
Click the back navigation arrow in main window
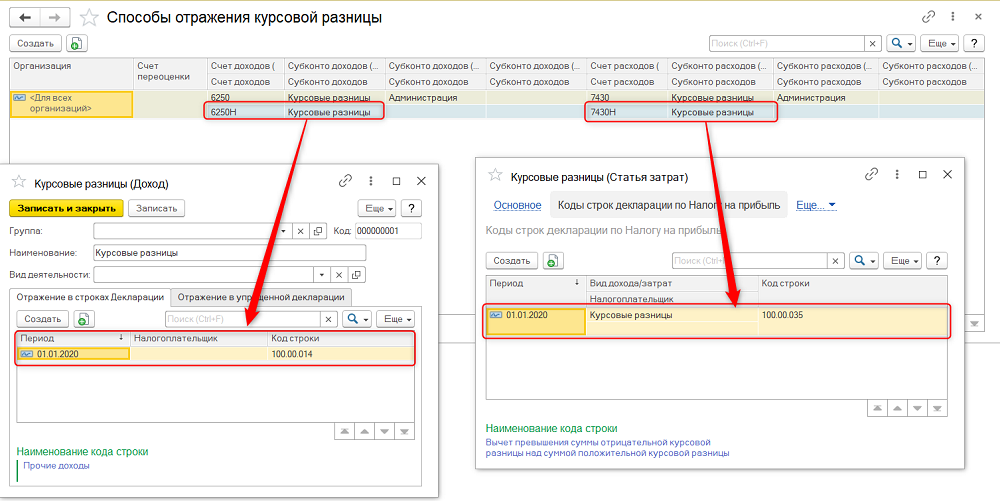[26, 17]
